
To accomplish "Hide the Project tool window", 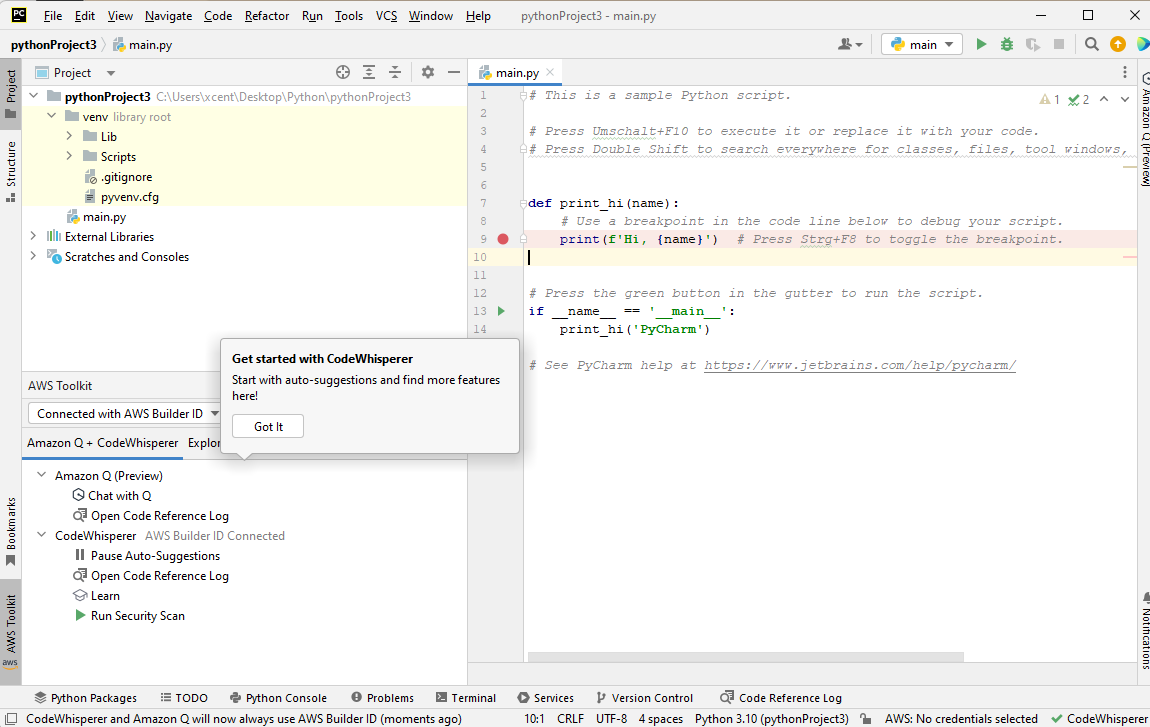I will (455, 72).
